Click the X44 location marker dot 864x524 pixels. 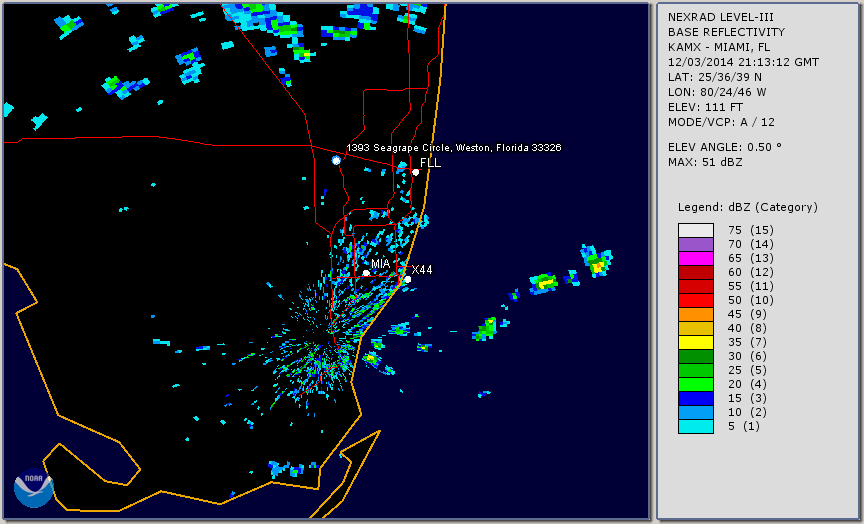point(407,279)
